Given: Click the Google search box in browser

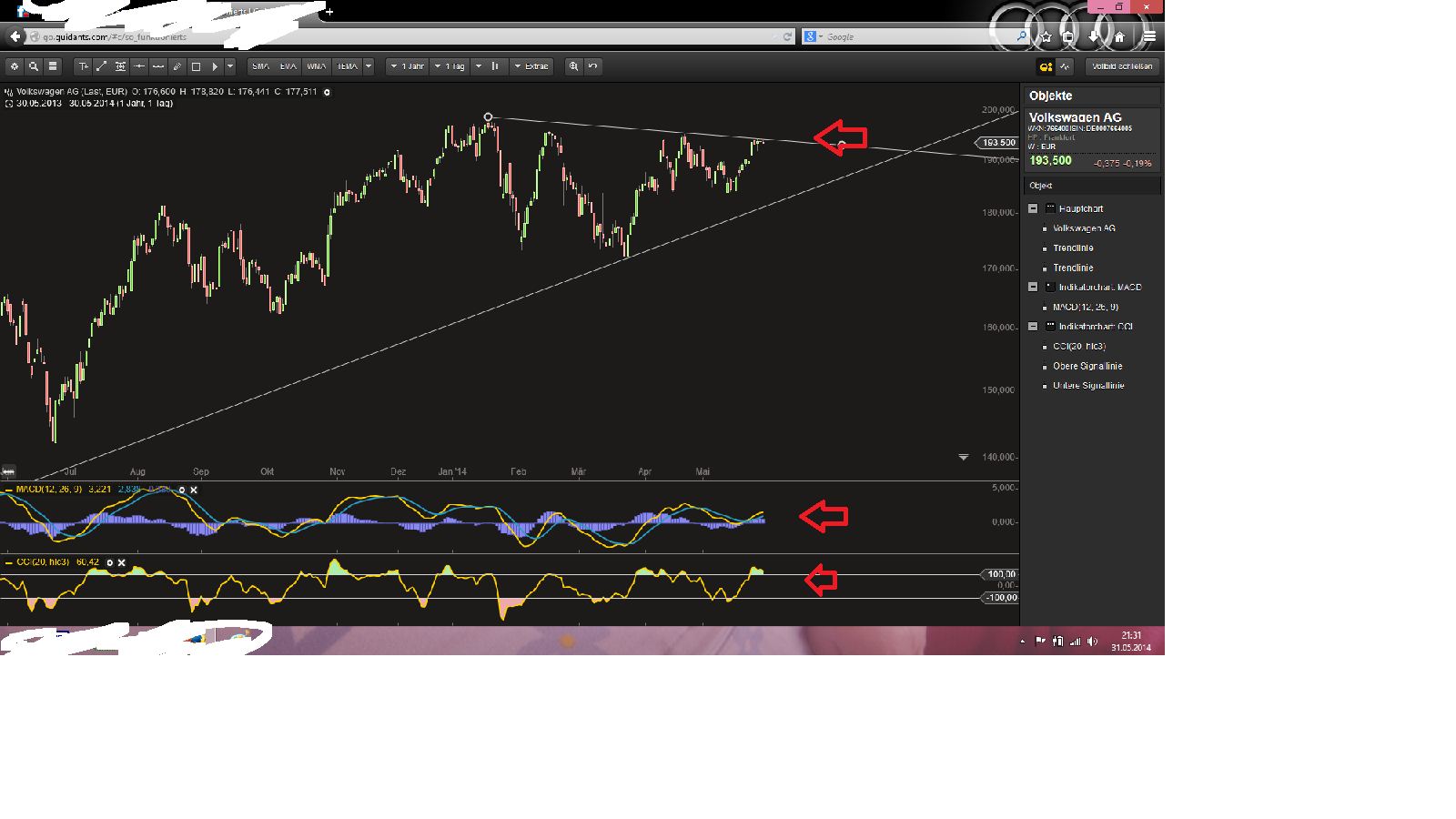Looking at the screenshot, I should point(915,36).
